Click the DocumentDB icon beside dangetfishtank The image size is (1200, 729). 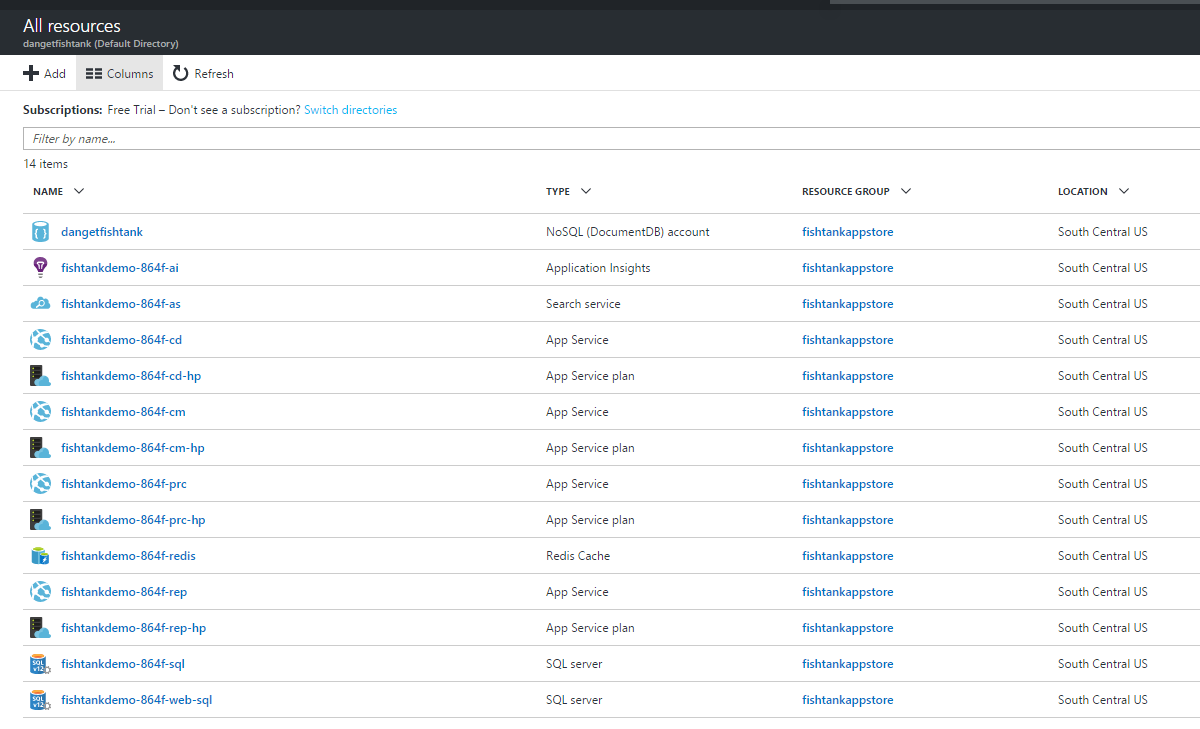(x=40, y=232)
